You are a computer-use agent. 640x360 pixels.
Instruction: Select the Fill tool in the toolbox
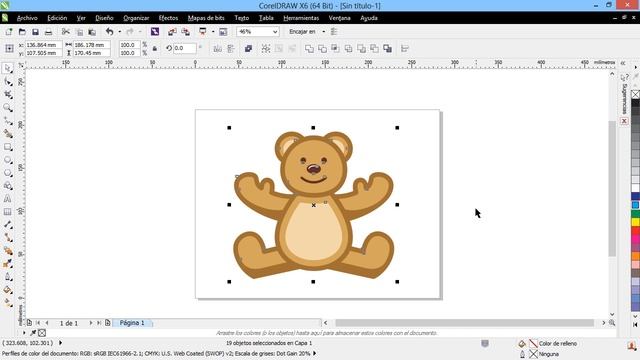click(x=8, y=290)
